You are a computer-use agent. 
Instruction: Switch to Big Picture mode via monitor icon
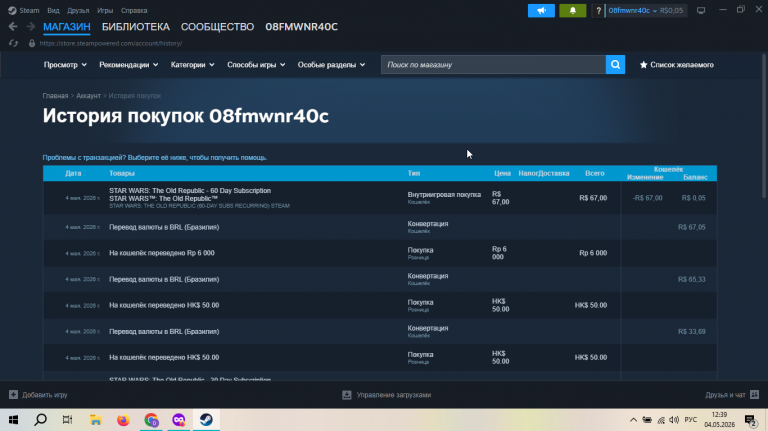[701, 10]
